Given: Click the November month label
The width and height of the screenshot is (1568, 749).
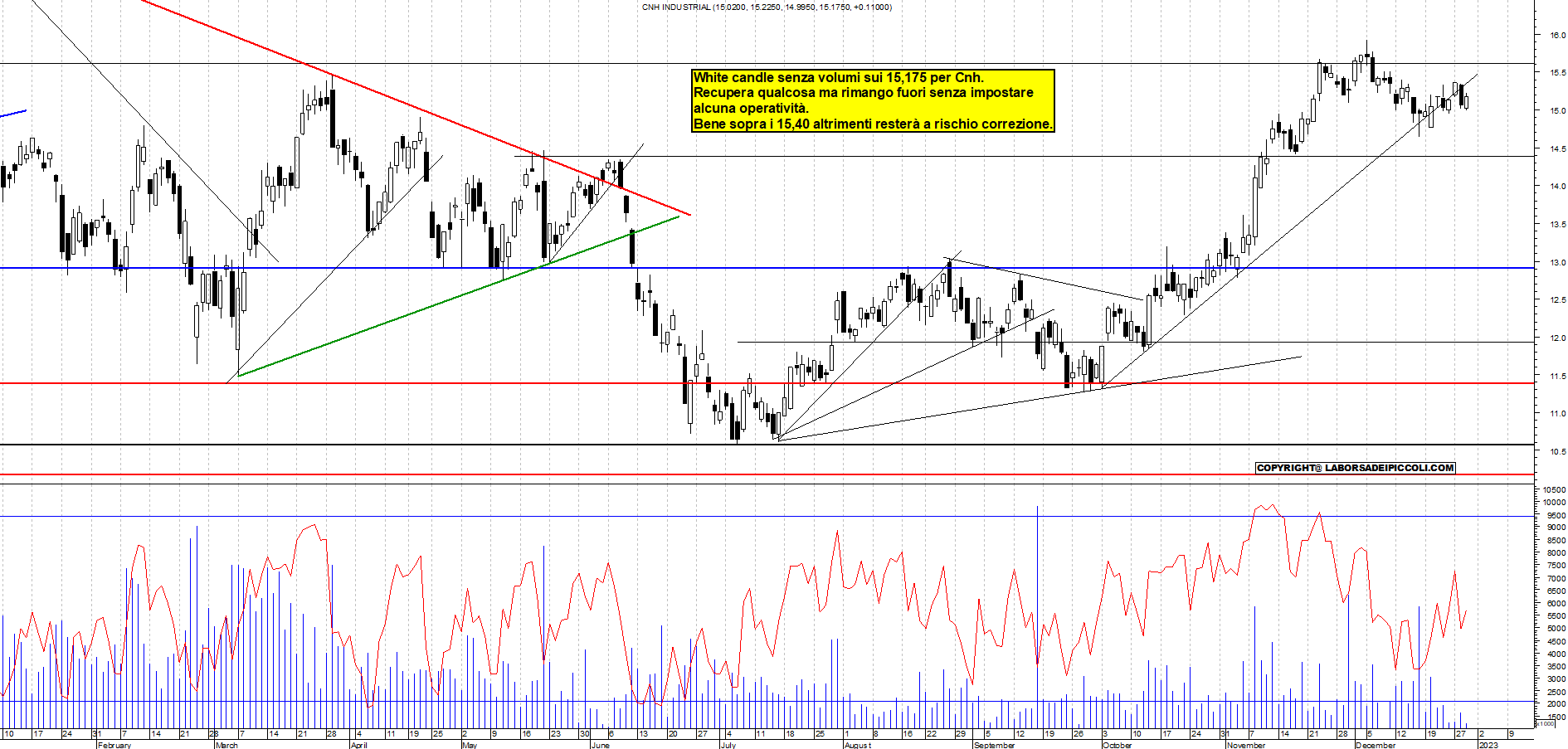Looking at the screenshot, I should click(x=1246, y=745).
